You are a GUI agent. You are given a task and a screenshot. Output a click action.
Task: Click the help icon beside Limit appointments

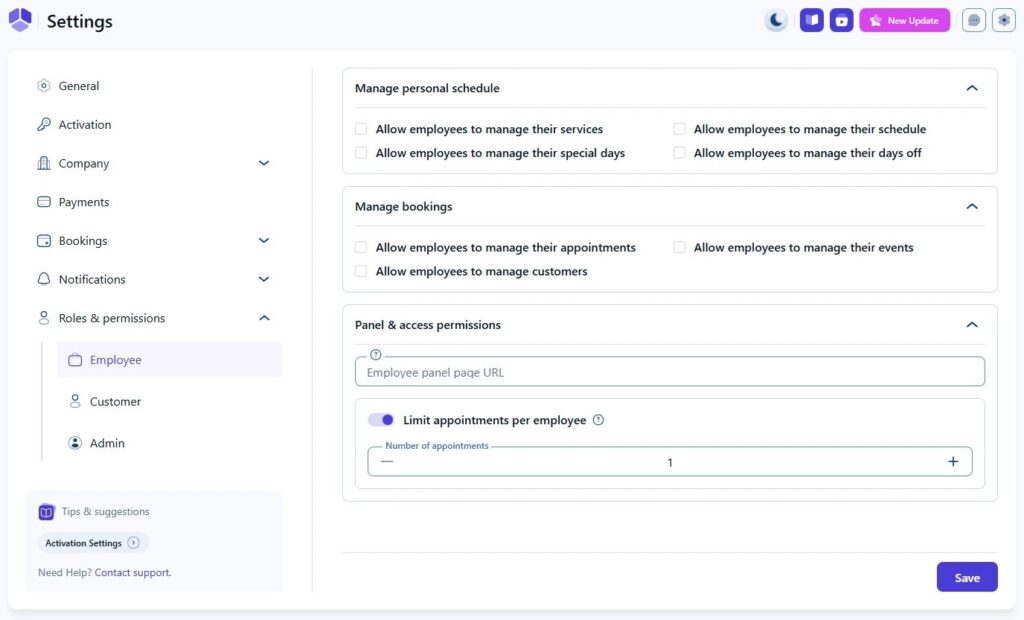pyautogui.click(x=598, y=420)
